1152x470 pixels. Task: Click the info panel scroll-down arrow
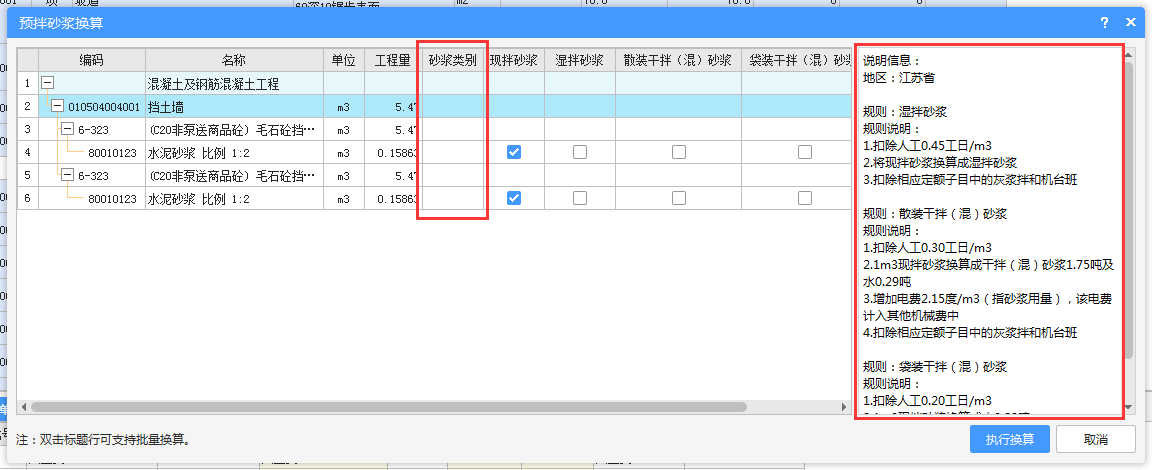tap(1129, 408)
